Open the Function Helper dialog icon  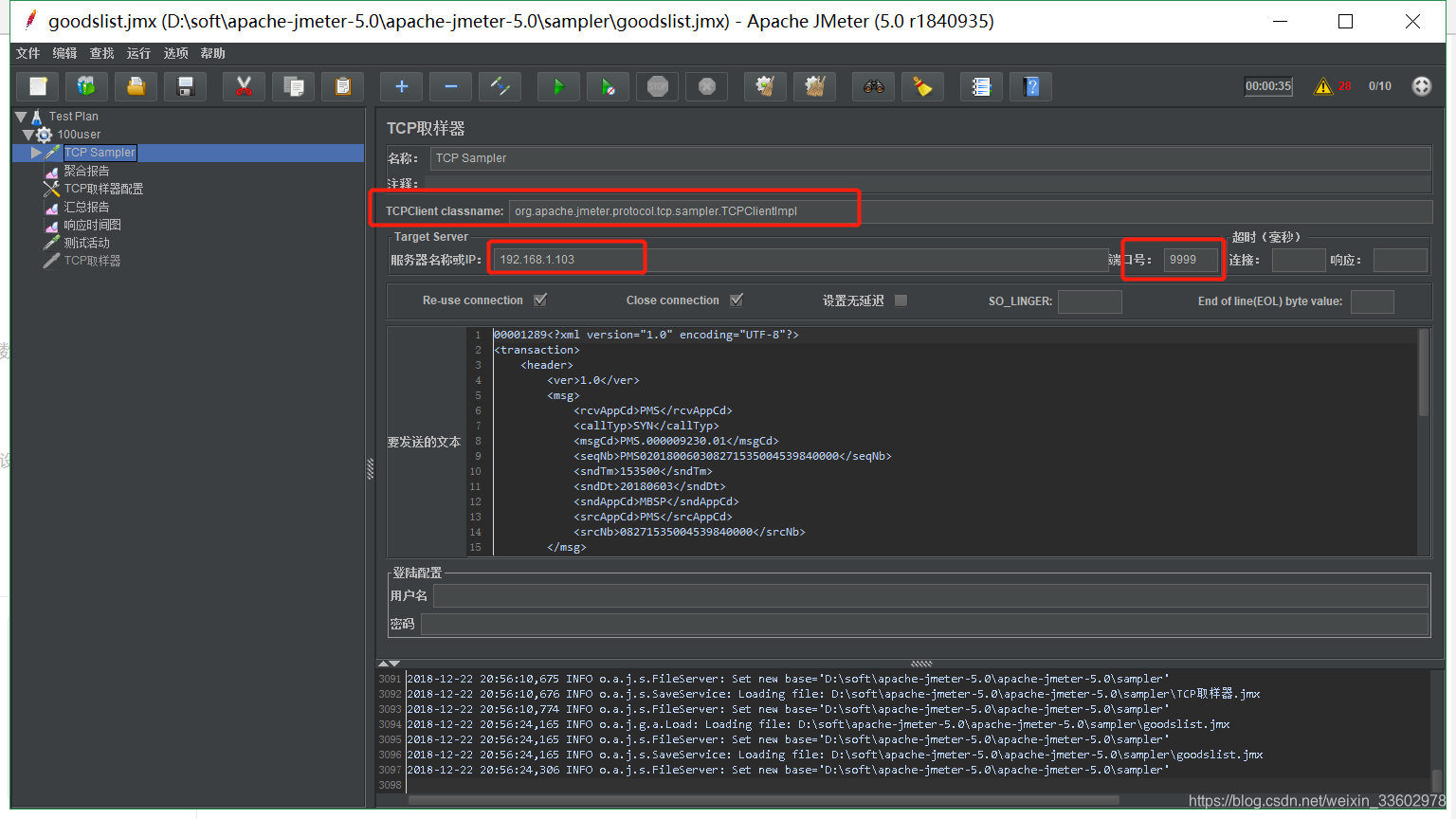click(x=981, y=86)
